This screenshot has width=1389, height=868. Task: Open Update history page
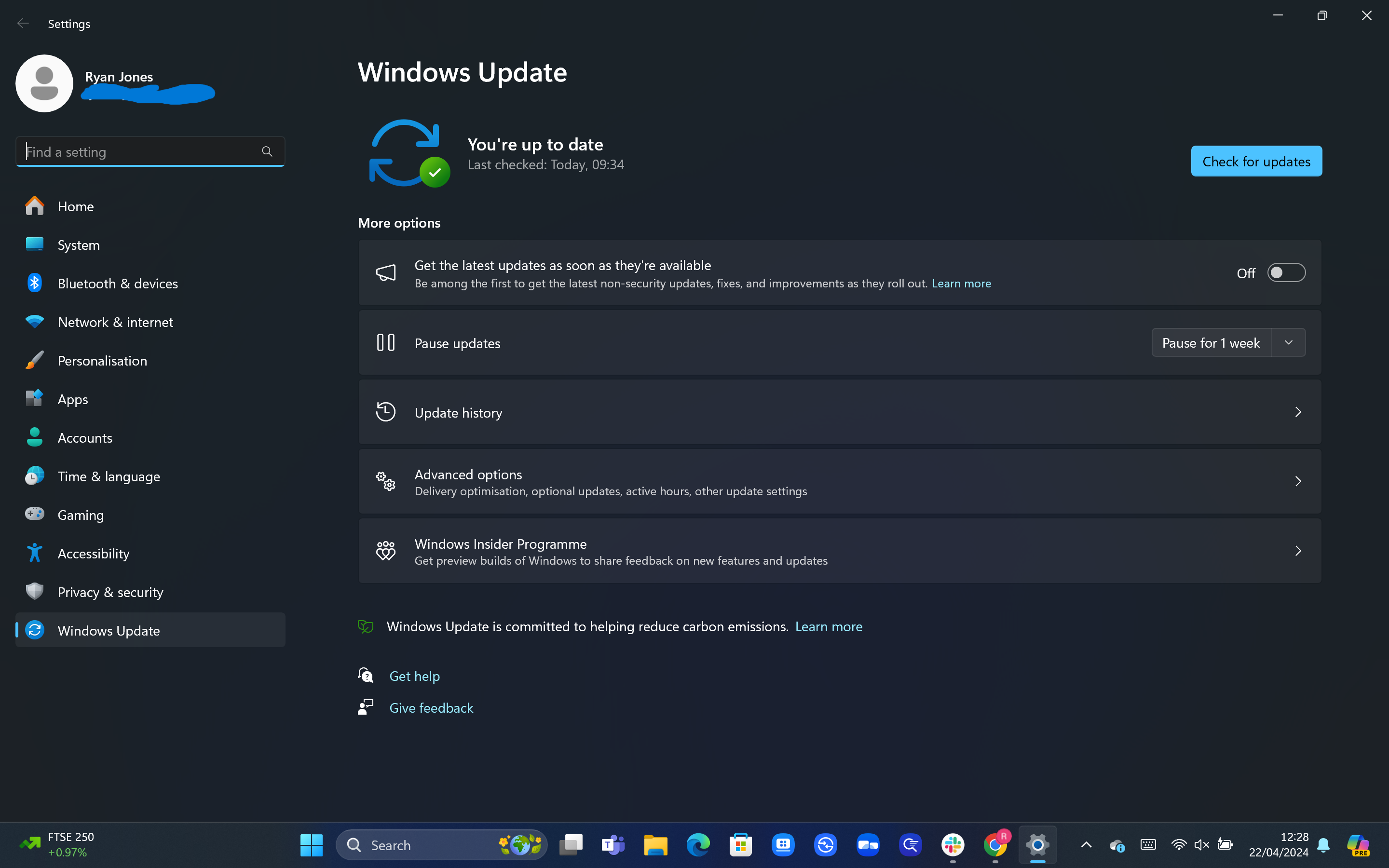pos(840,412)
